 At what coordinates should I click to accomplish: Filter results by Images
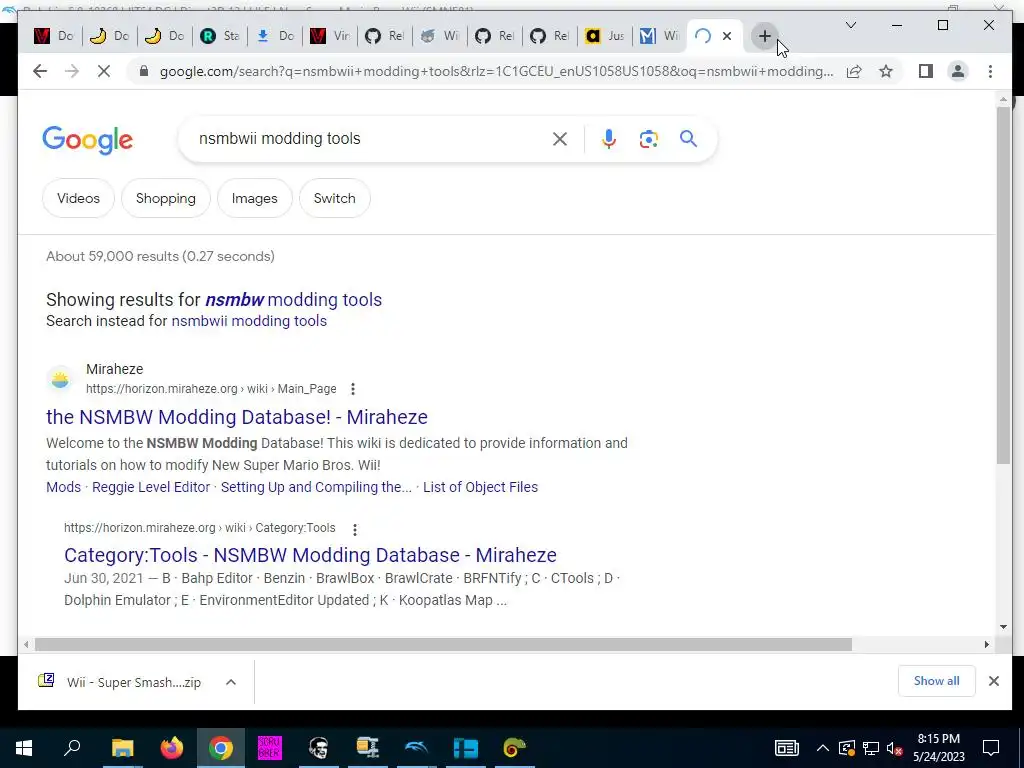(x=255, y=198)
